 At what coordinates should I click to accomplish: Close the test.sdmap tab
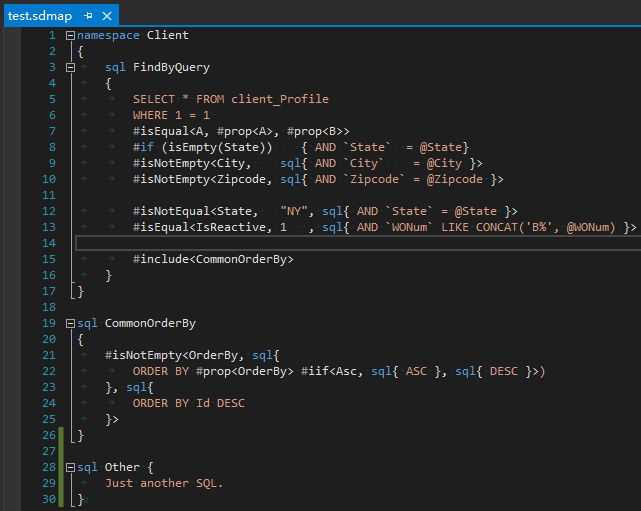pos(106,15)
